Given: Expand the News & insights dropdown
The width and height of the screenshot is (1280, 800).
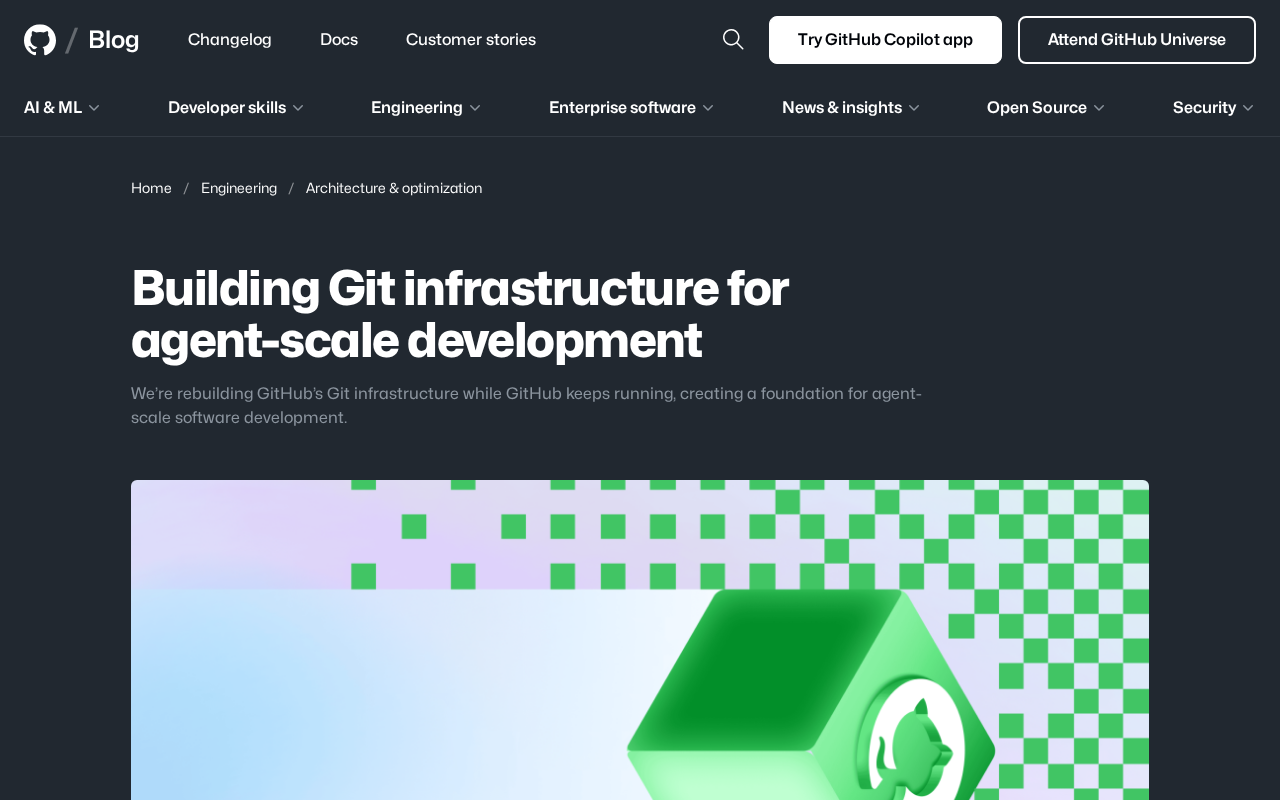Looking at the screenshot, I should 851,107.
